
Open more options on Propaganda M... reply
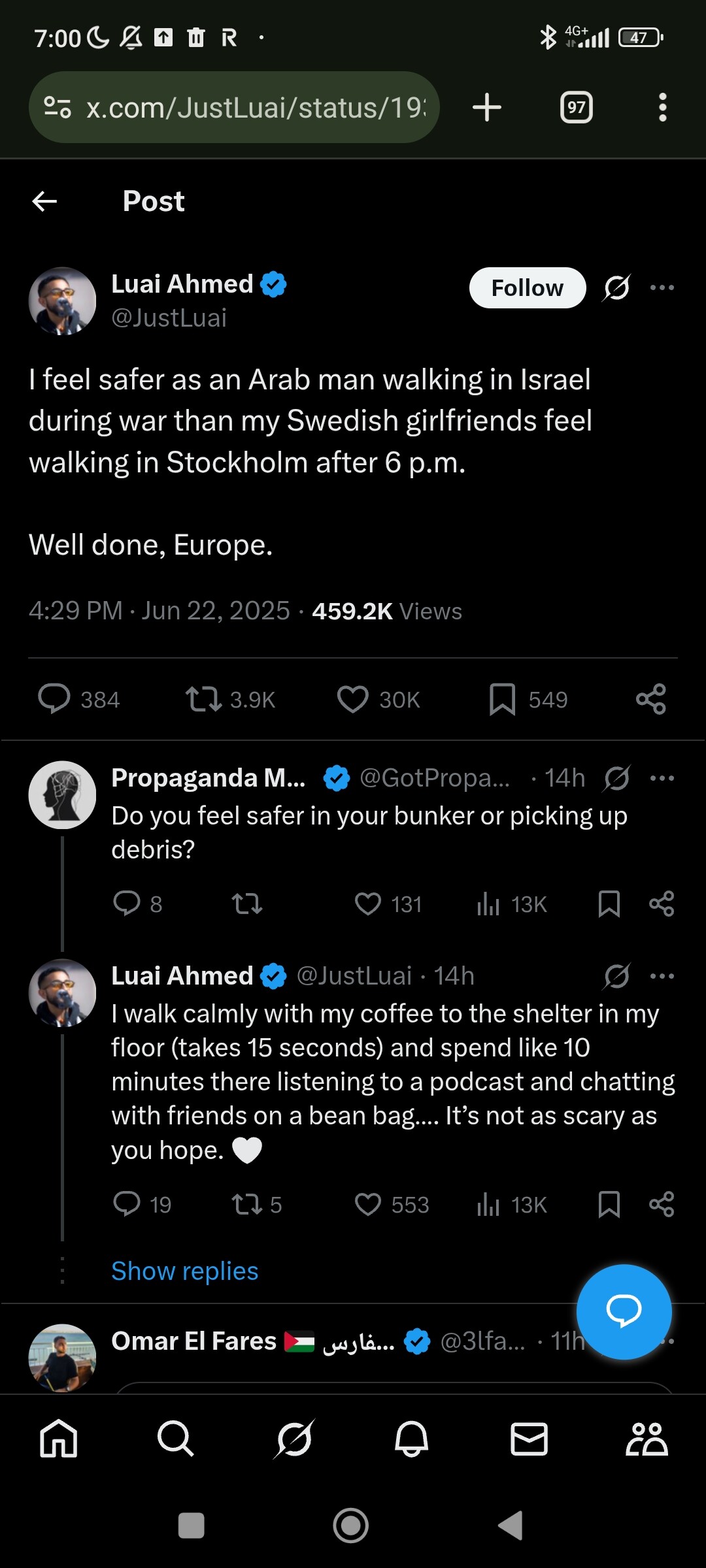[662, 778]
